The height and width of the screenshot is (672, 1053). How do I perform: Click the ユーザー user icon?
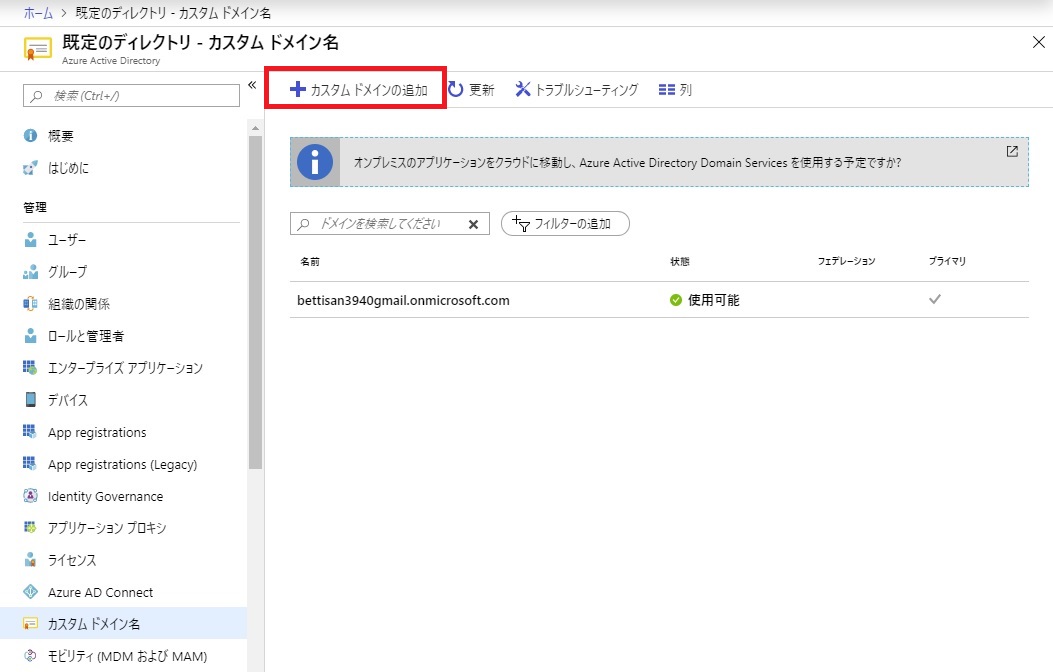point(30,240)
